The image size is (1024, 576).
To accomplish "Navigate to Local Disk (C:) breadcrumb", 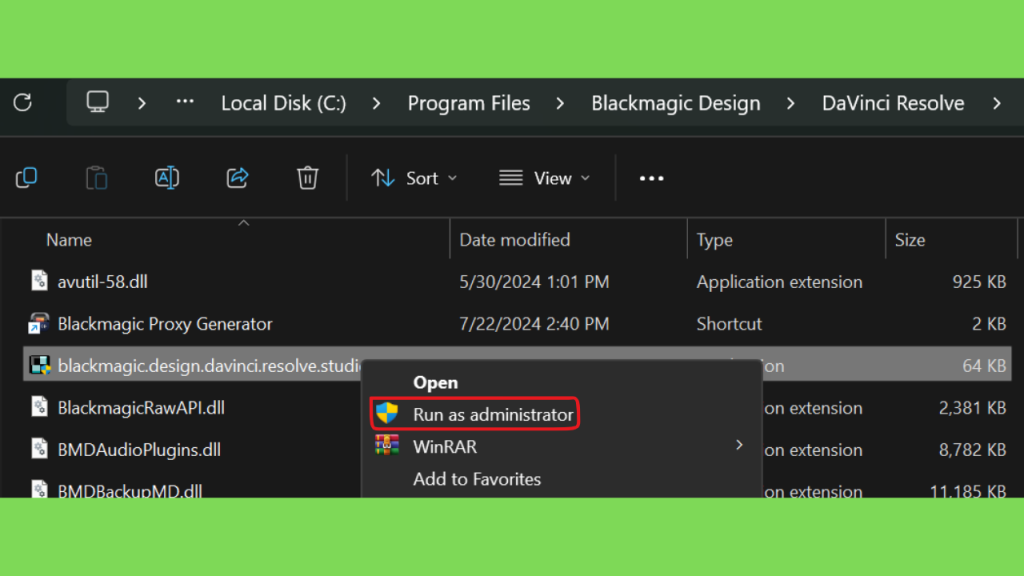I will point(283,103).
